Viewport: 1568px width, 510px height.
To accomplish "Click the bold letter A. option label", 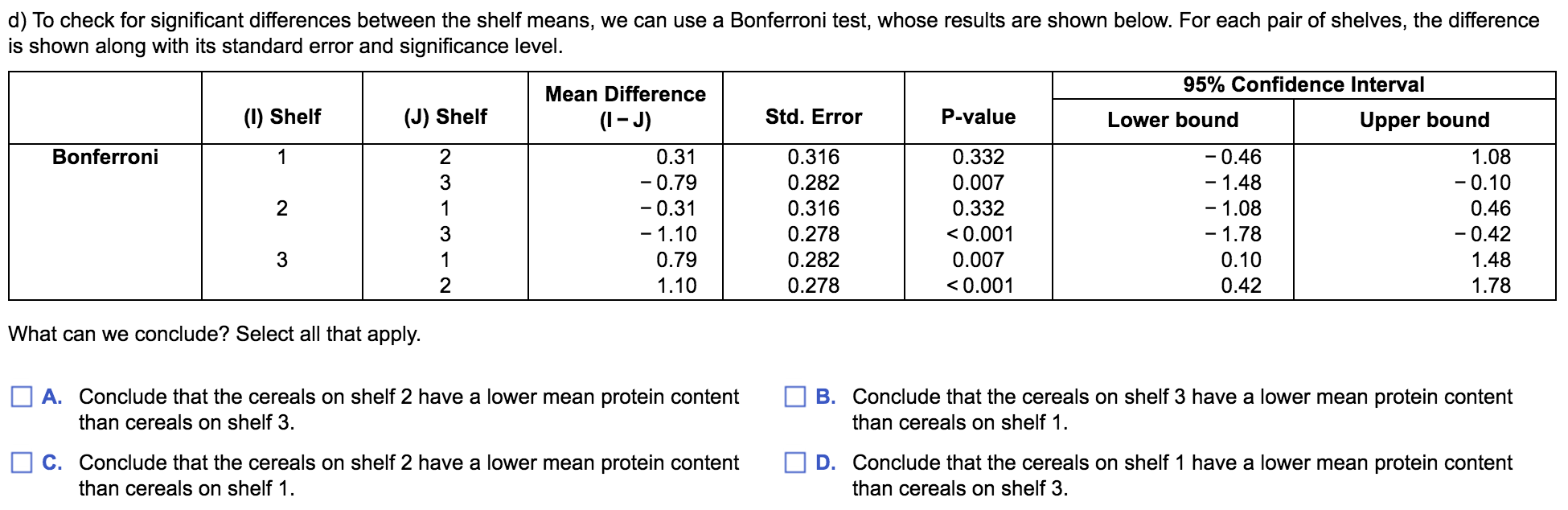I will pos(52,397).
